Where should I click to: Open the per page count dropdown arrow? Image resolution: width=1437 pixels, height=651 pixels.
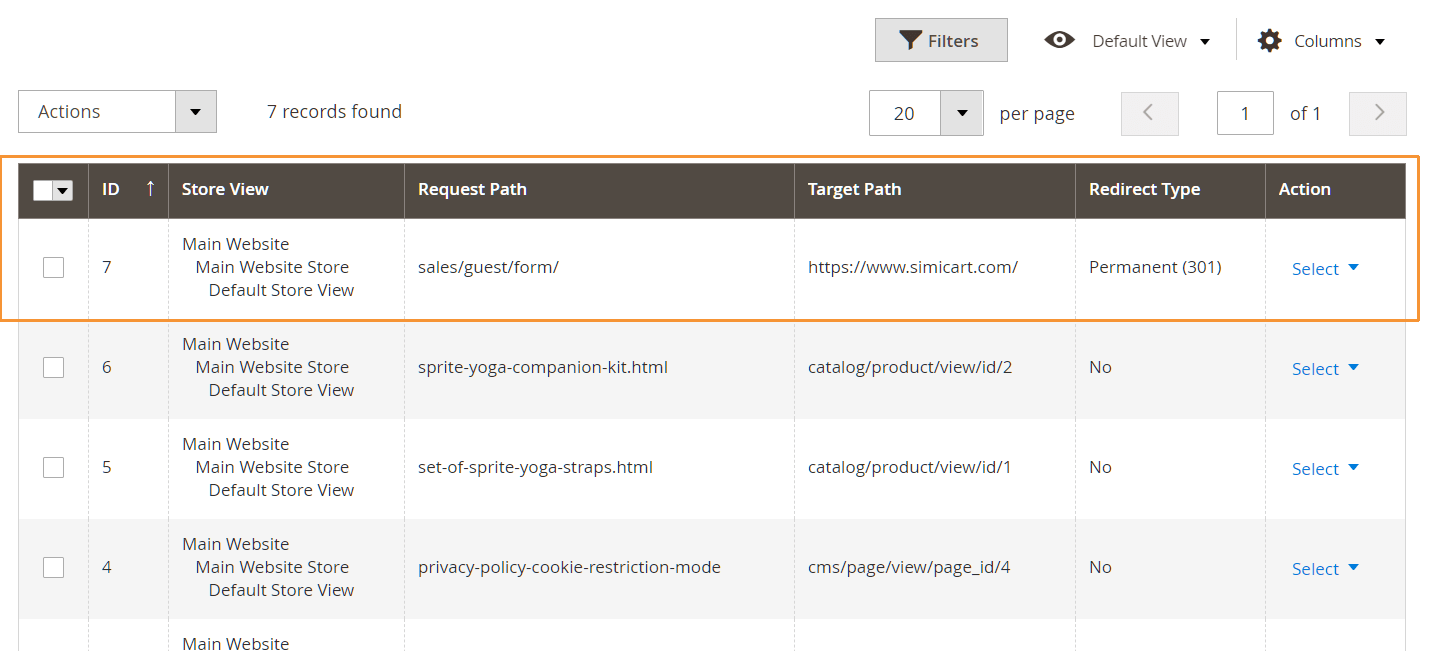click(962, 113)
